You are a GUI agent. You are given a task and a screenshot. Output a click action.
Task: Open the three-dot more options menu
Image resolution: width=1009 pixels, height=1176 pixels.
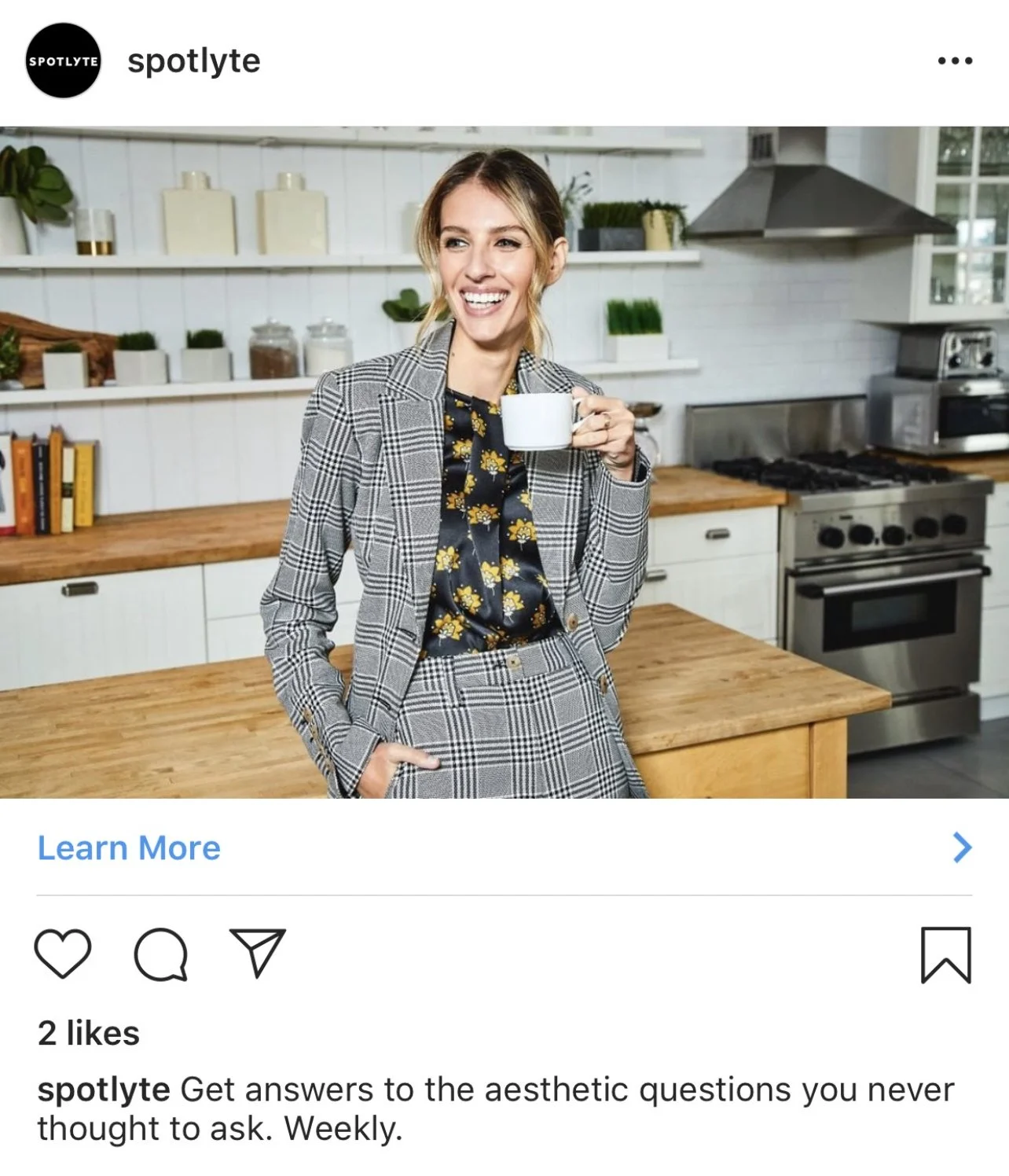pos(955,61)
